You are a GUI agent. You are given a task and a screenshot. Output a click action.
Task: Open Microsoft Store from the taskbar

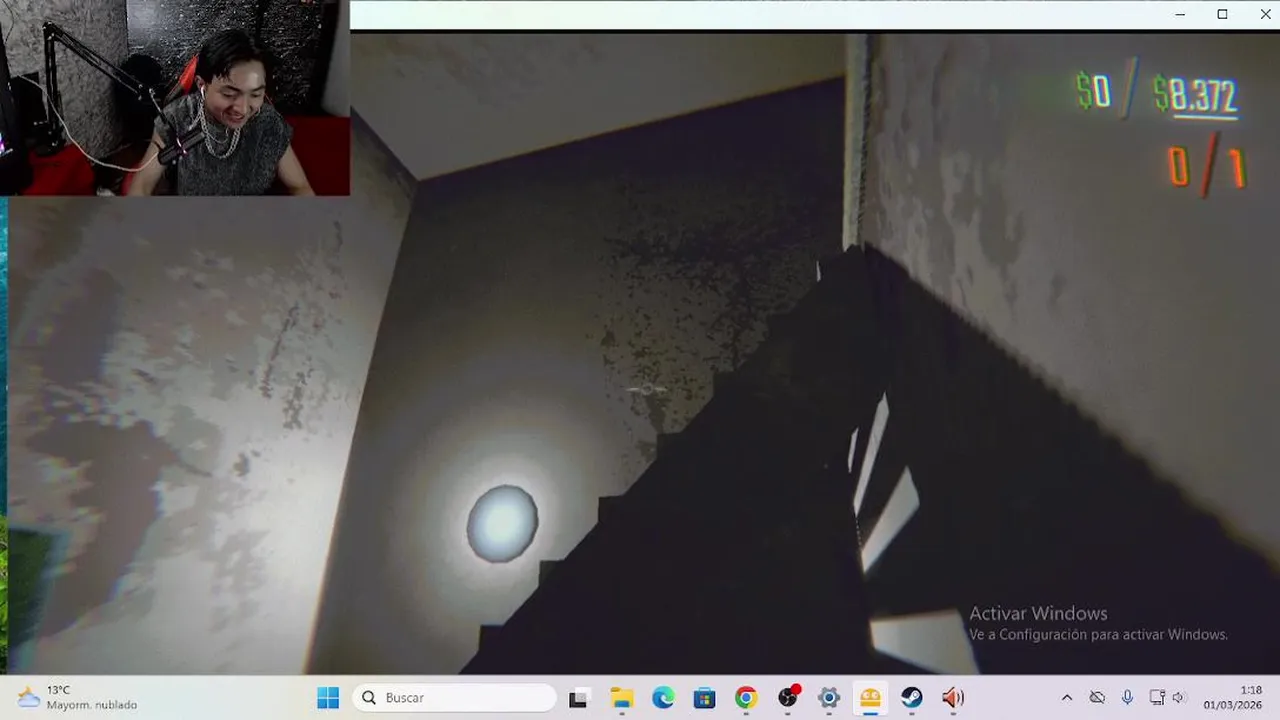click(704, 698)
